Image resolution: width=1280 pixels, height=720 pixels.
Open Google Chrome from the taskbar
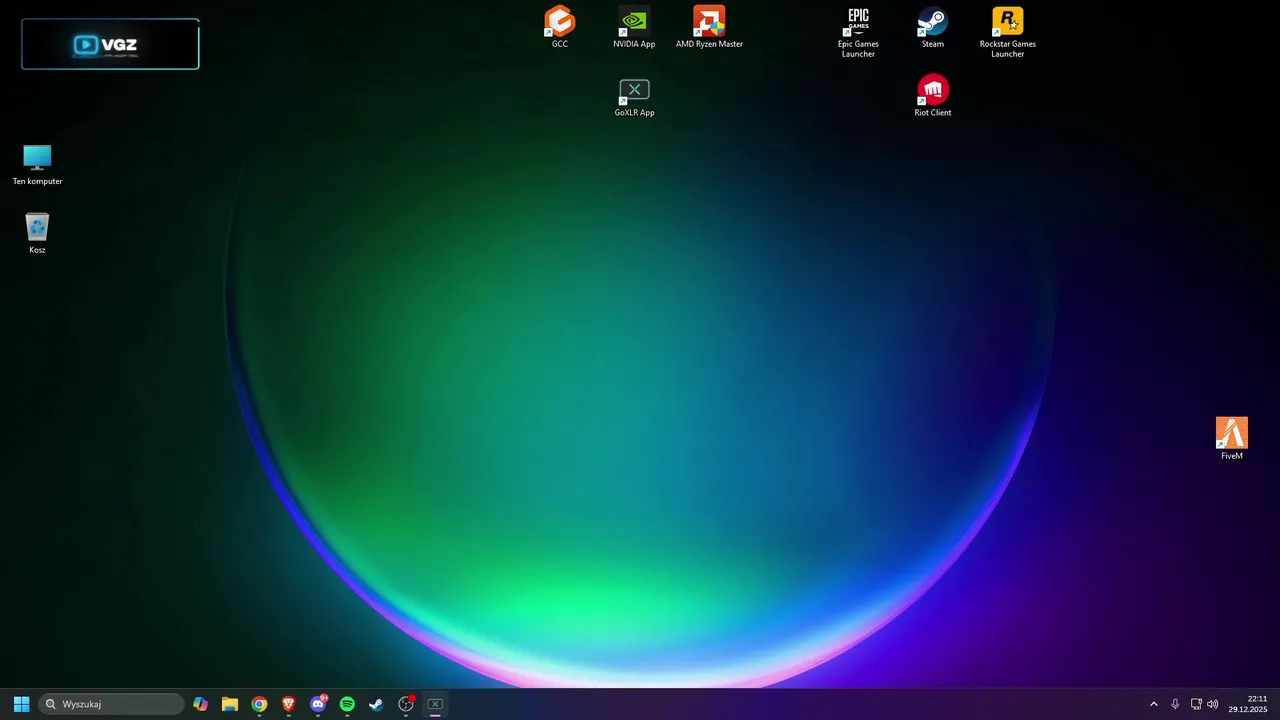(259, 704)
